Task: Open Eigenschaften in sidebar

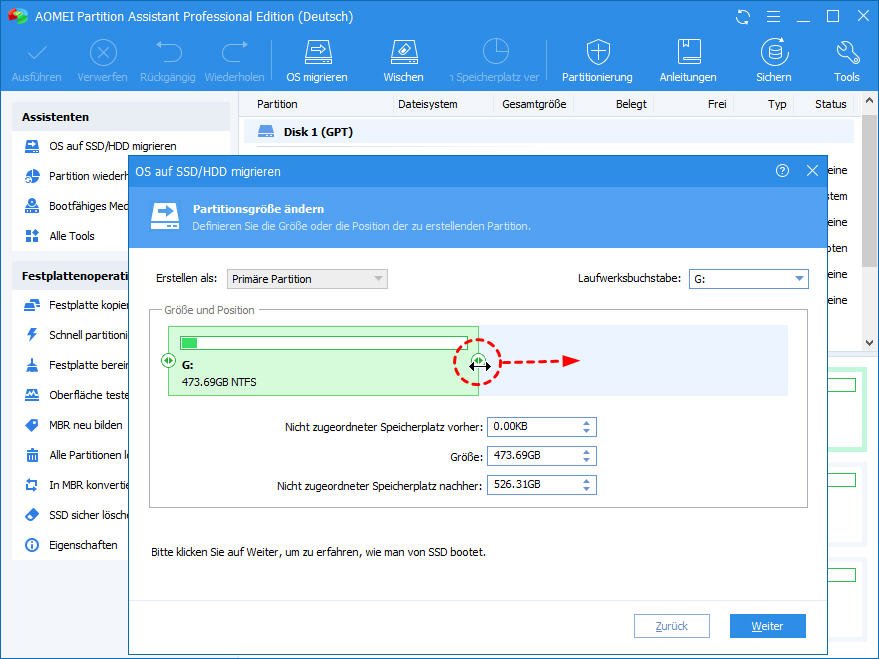Action: (71, 545)
